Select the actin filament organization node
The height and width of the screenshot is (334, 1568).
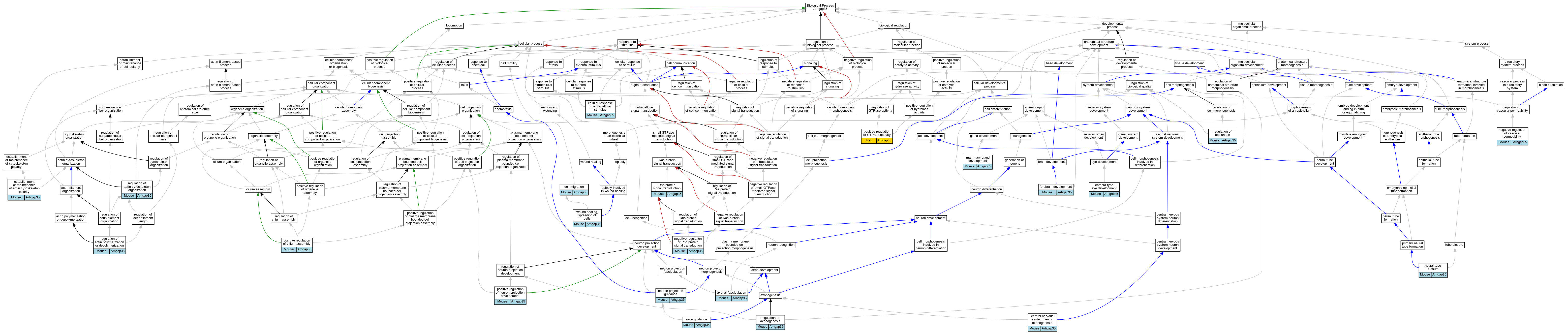click(x=71, y=190)
